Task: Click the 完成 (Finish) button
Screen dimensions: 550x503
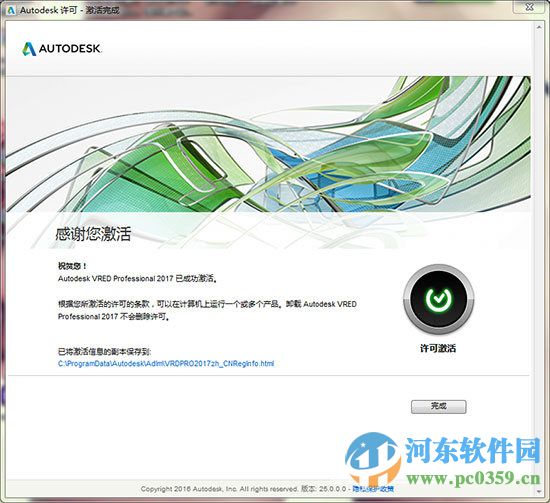Action: [438, 407]
